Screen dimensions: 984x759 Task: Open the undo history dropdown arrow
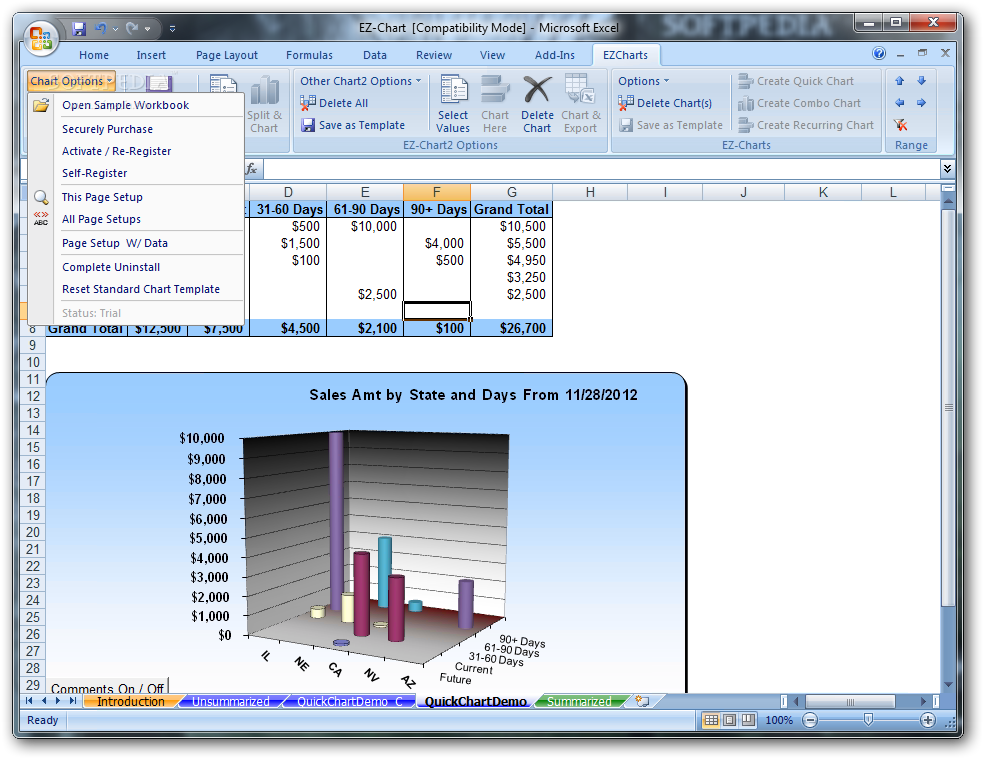tap(115, 29)
